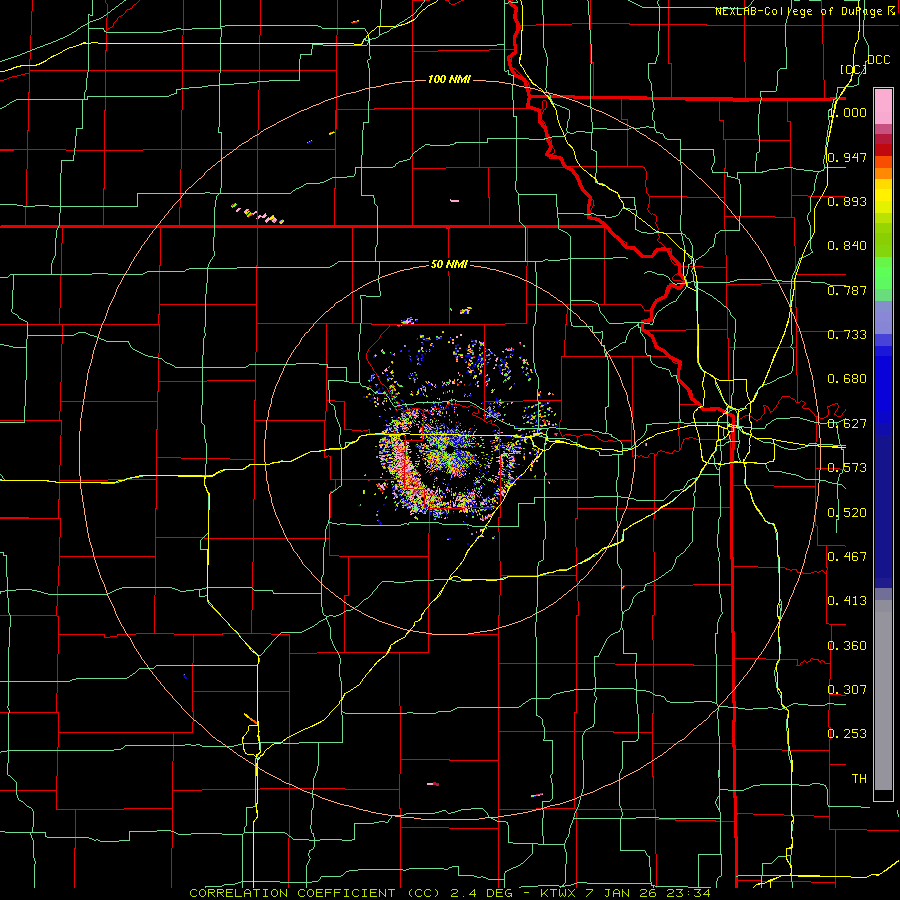Select the 0.573 legend value

pos(847,467)
